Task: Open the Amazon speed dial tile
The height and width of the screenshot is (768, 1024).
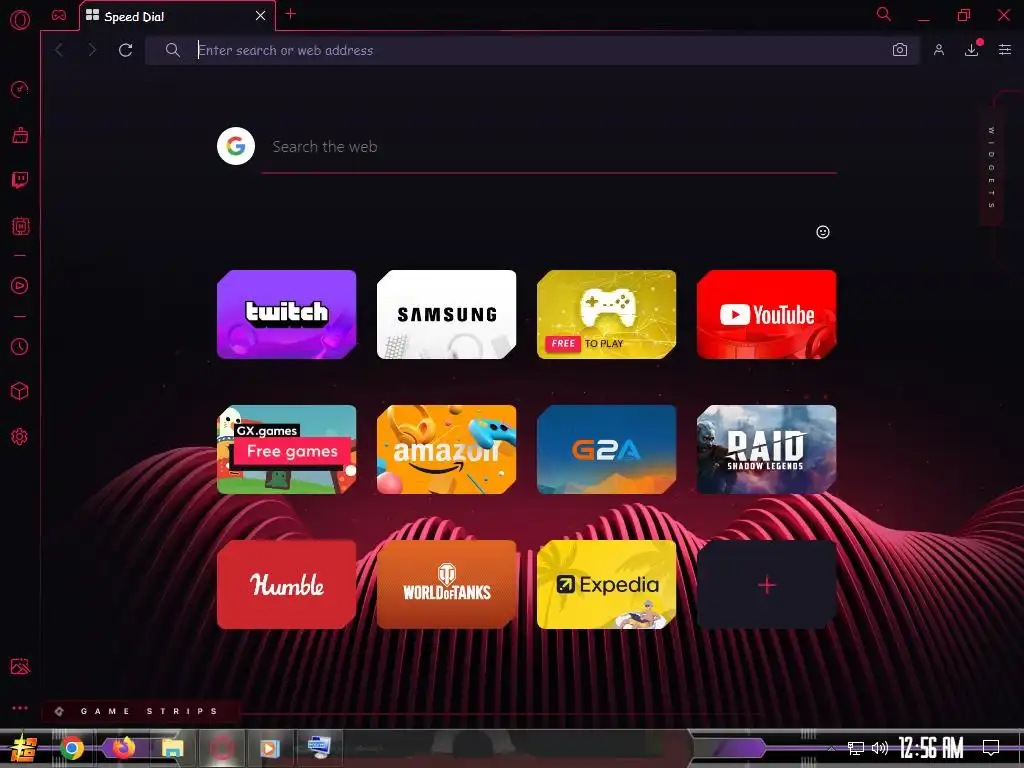Action: coord(447,449)
